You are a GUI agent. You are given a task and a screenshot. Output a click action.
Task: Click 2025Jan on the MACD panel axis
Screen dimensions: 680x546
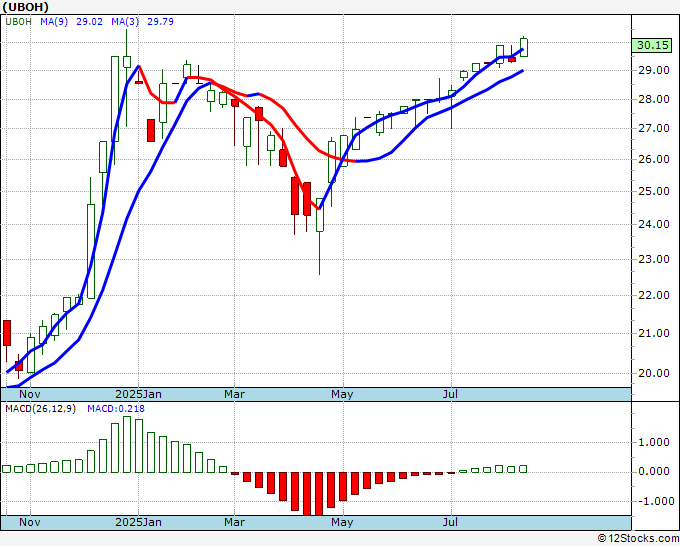[138, 522]
